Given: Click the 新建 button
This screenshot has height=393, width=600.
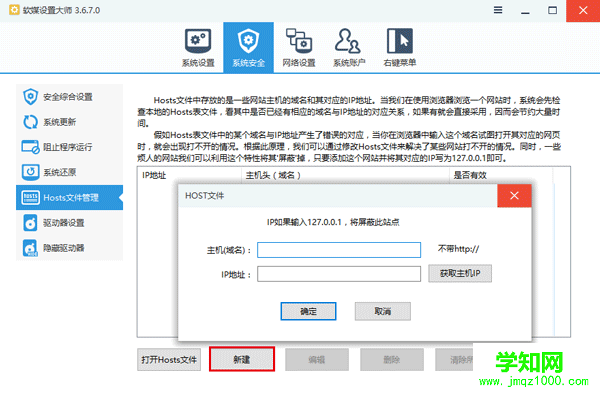Looking at the screenshot, I should [x=242, y=359].
